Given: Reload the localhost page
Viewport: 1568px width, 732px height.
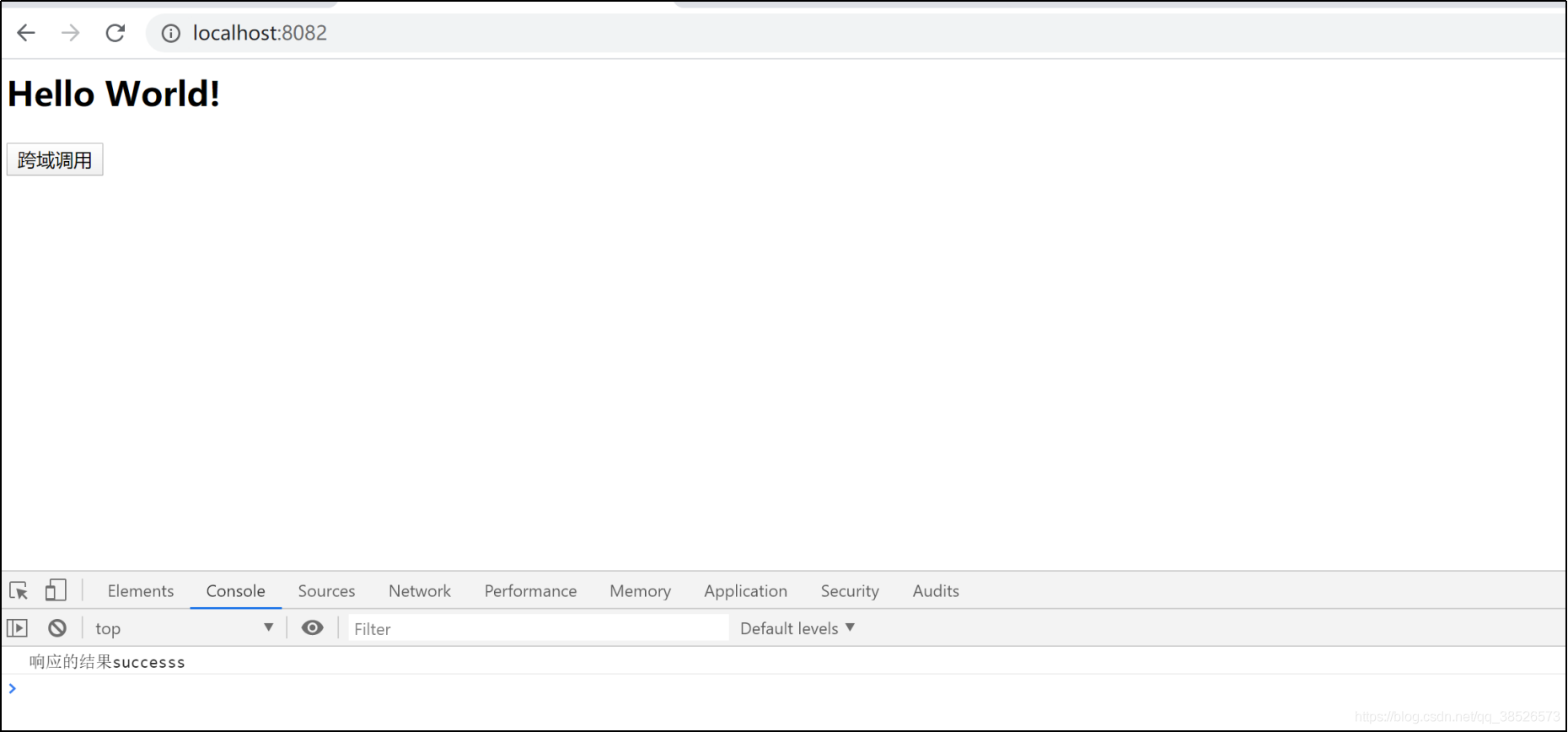Looking at the screenshot, I should (x=115, y=33).
